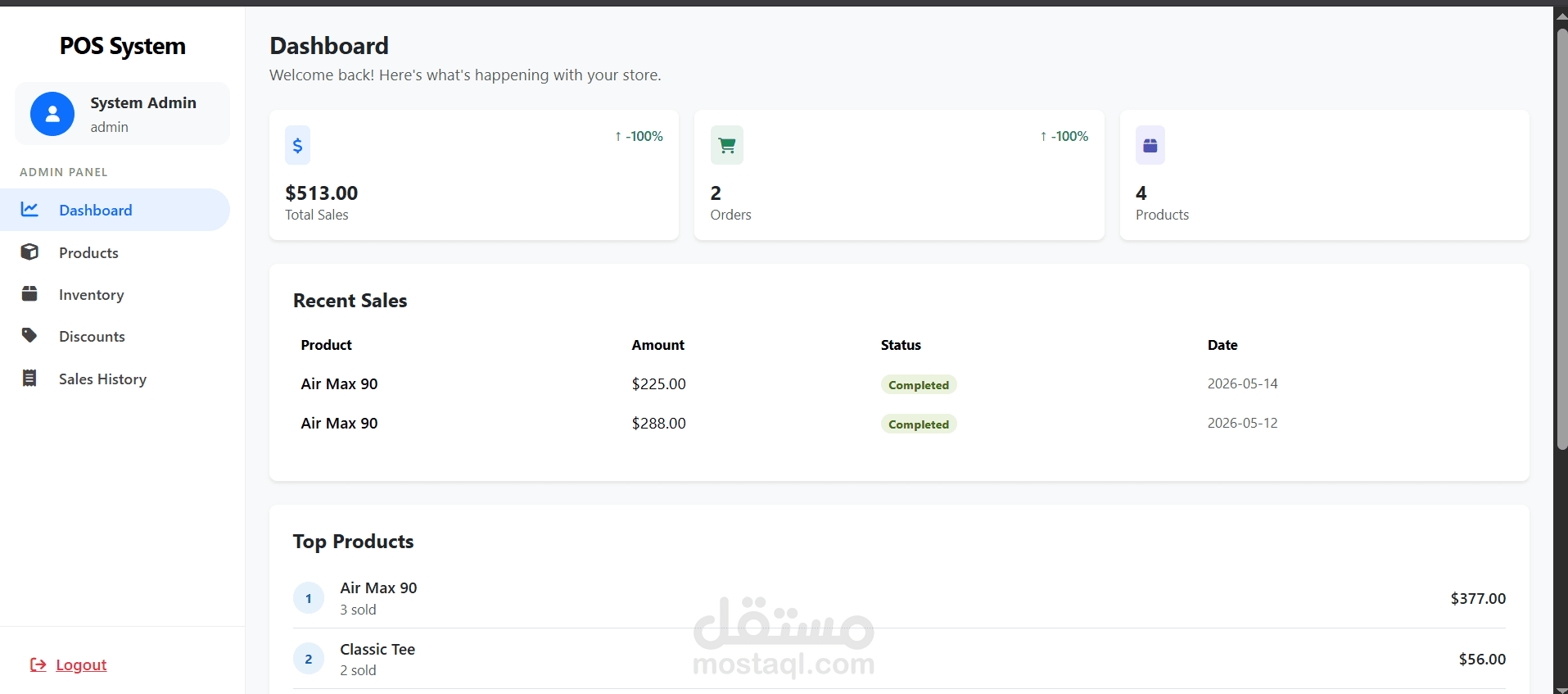Click the 2026-05-12 date cell
The height and width of the screenshot is (694, 1568).
click(x=1242, y=423)
